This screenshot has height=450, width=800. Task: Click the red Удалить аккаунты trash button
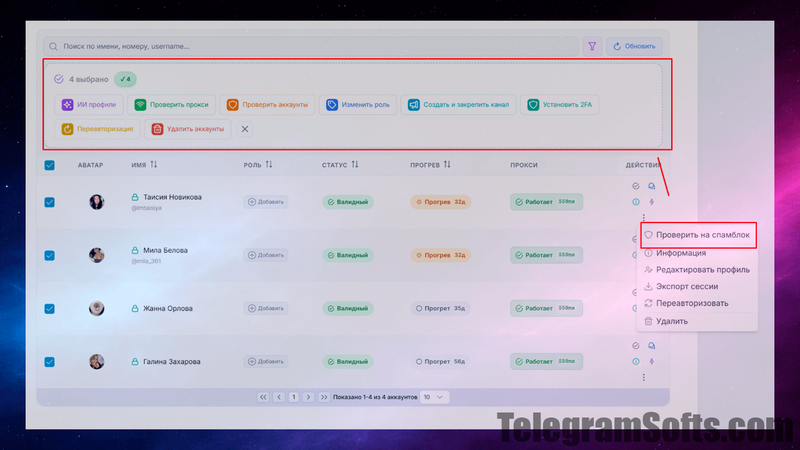click(x=188, y=129)
